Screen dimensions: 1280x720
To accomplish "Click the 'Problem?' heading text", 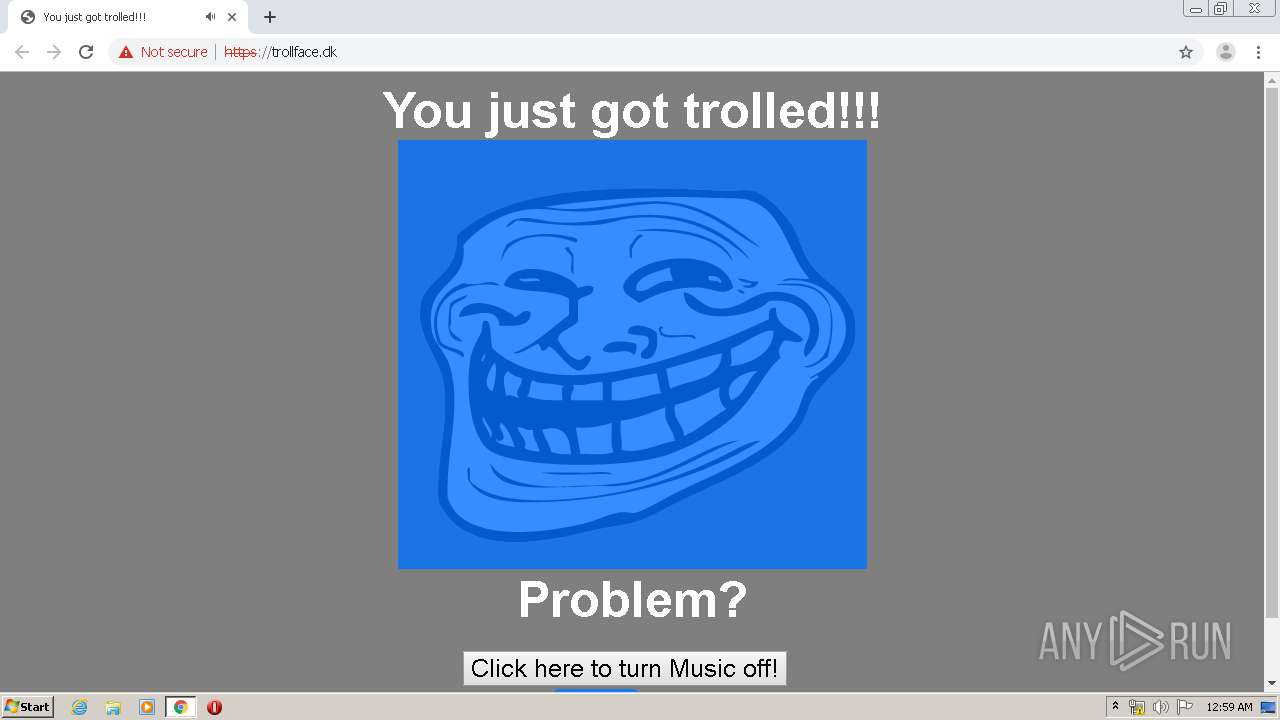I will pos(632,599).
